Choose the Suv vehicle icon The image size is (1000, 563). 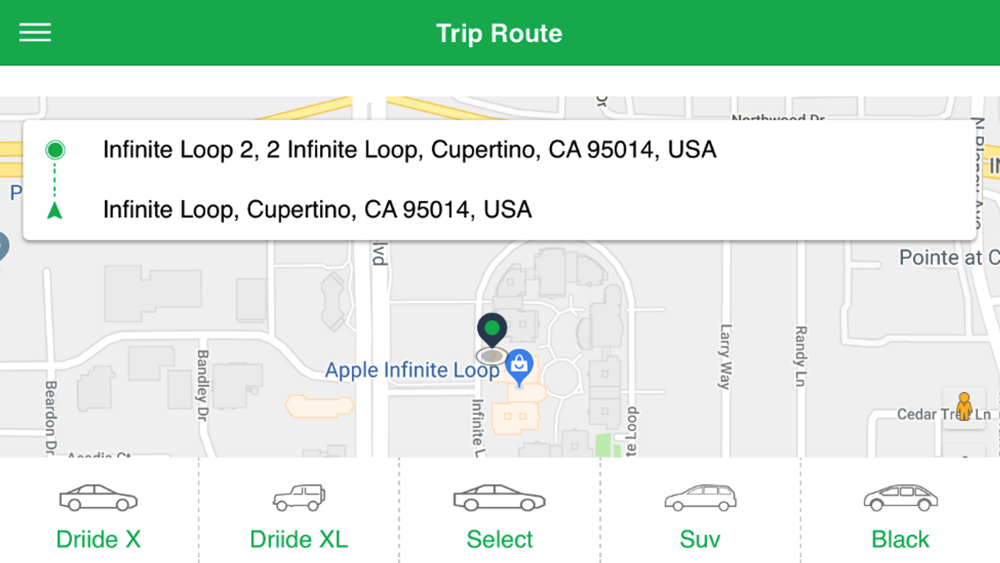(700, 498)
